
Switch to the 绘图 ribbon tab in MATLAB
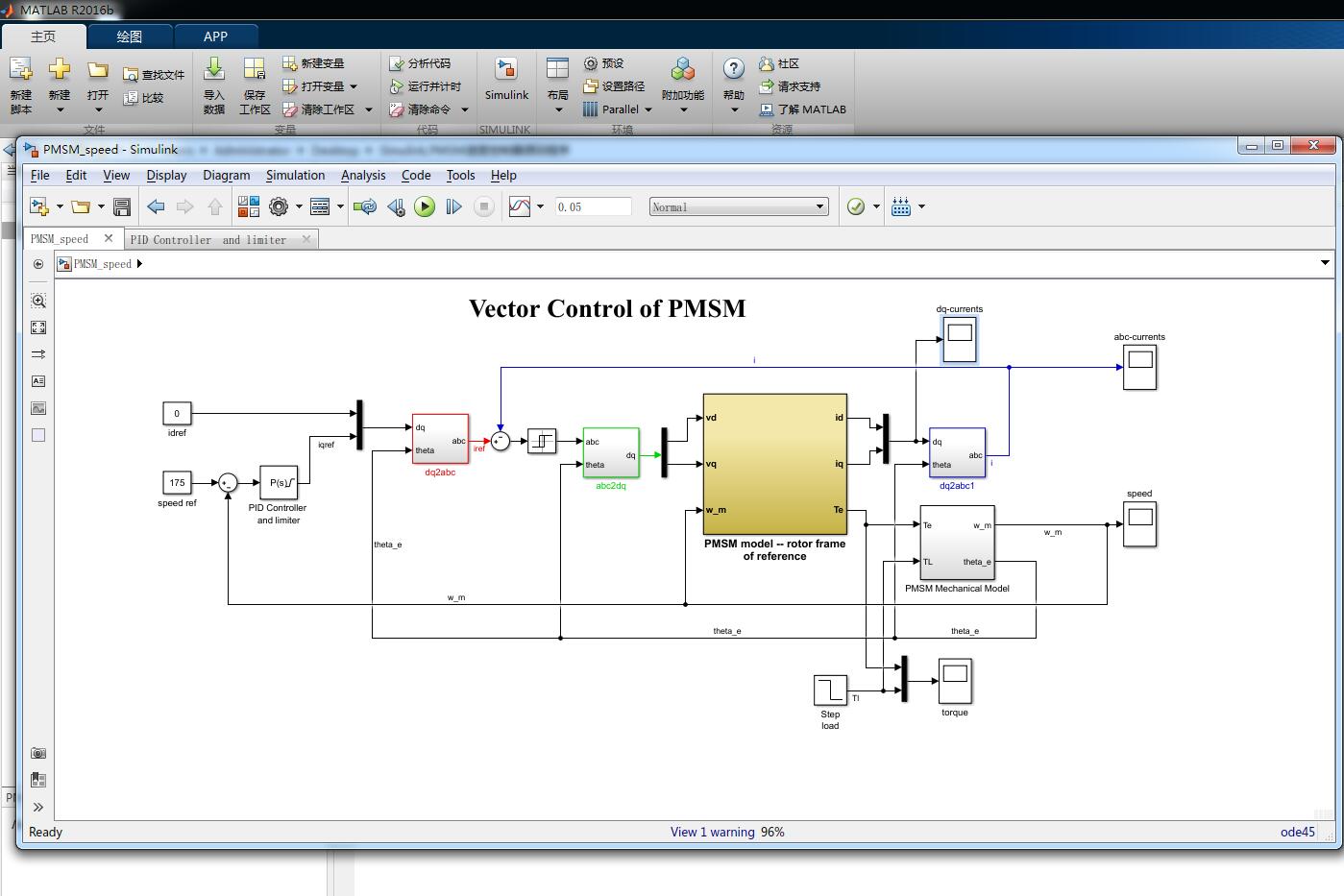tap(130, 36)
